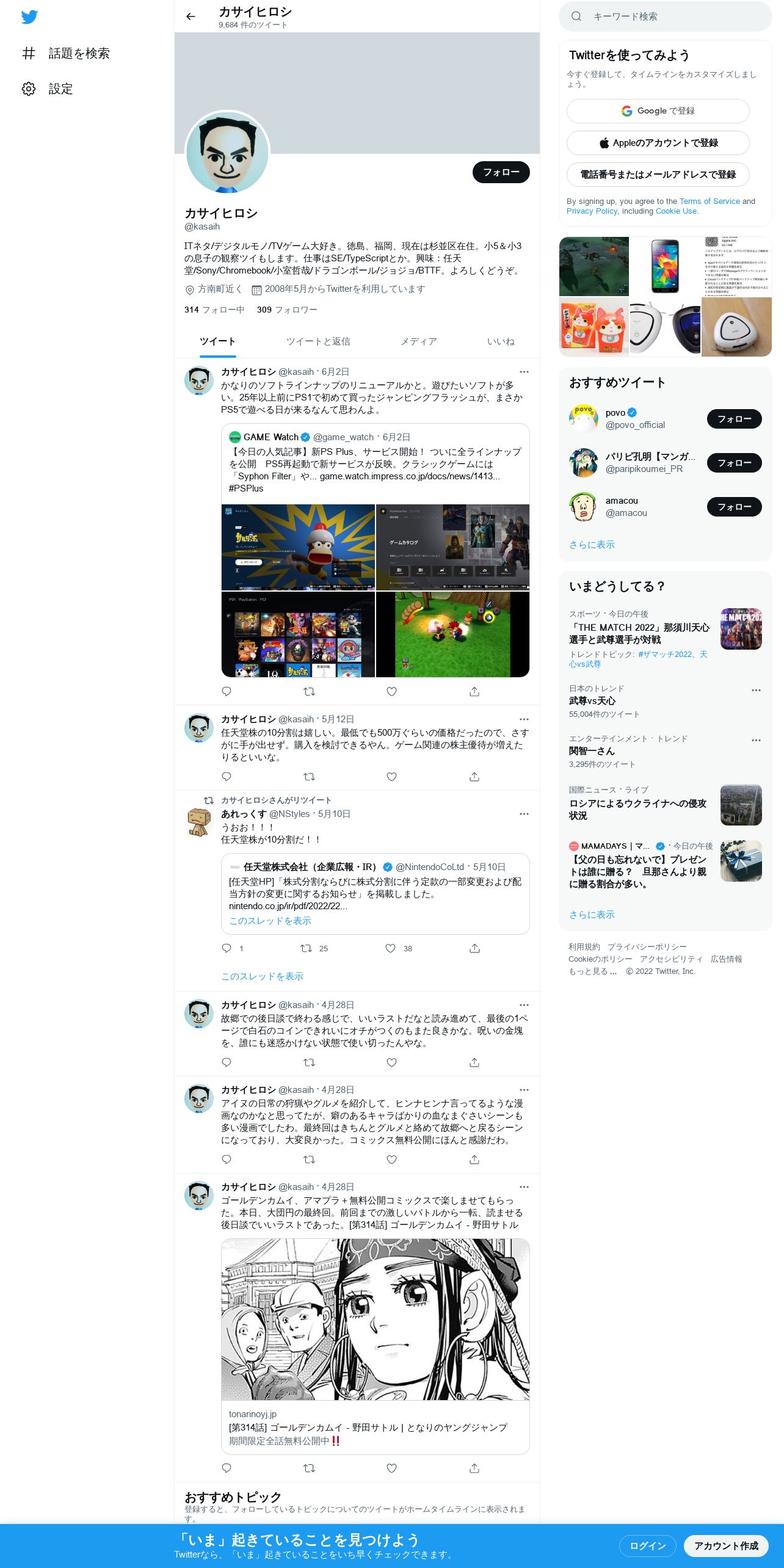Click the Twitter bird logo
Viewport: 784px width, 1568px height.
point(29,17)
